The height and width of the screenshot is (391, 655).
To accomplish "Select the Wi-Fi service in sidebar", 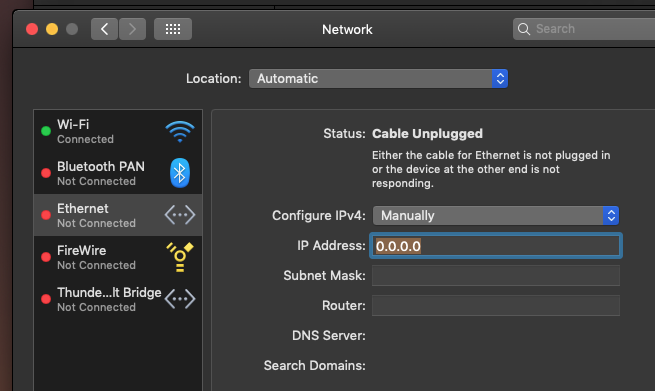I will tap(118, 131).
